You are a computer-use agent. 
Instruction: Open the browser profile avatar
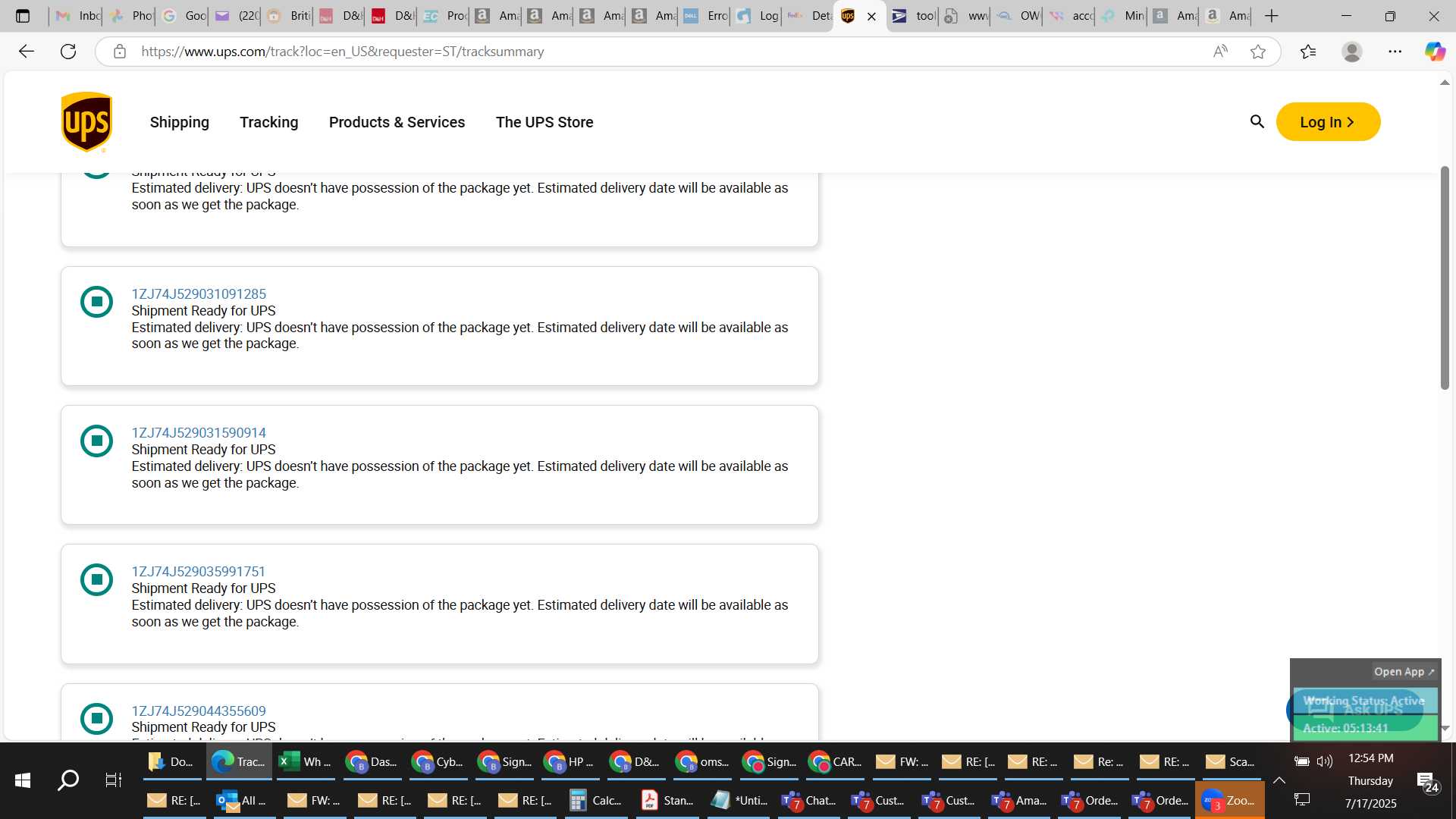(1351, 52)
